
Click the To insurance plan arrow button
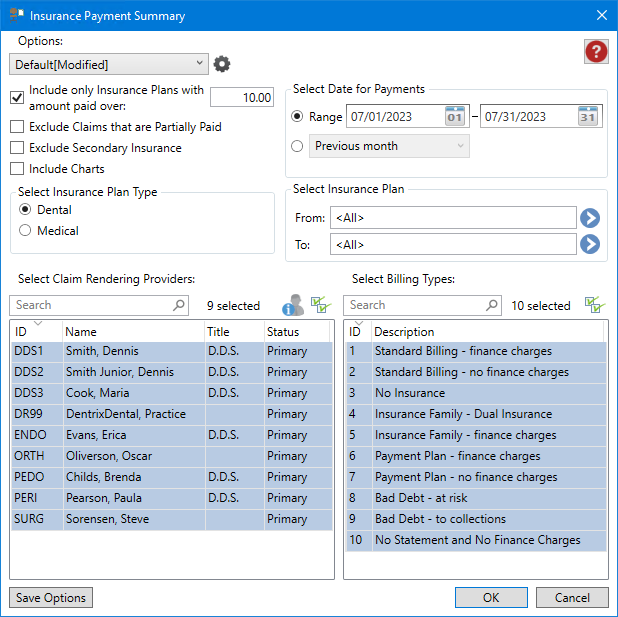[590, 244]
